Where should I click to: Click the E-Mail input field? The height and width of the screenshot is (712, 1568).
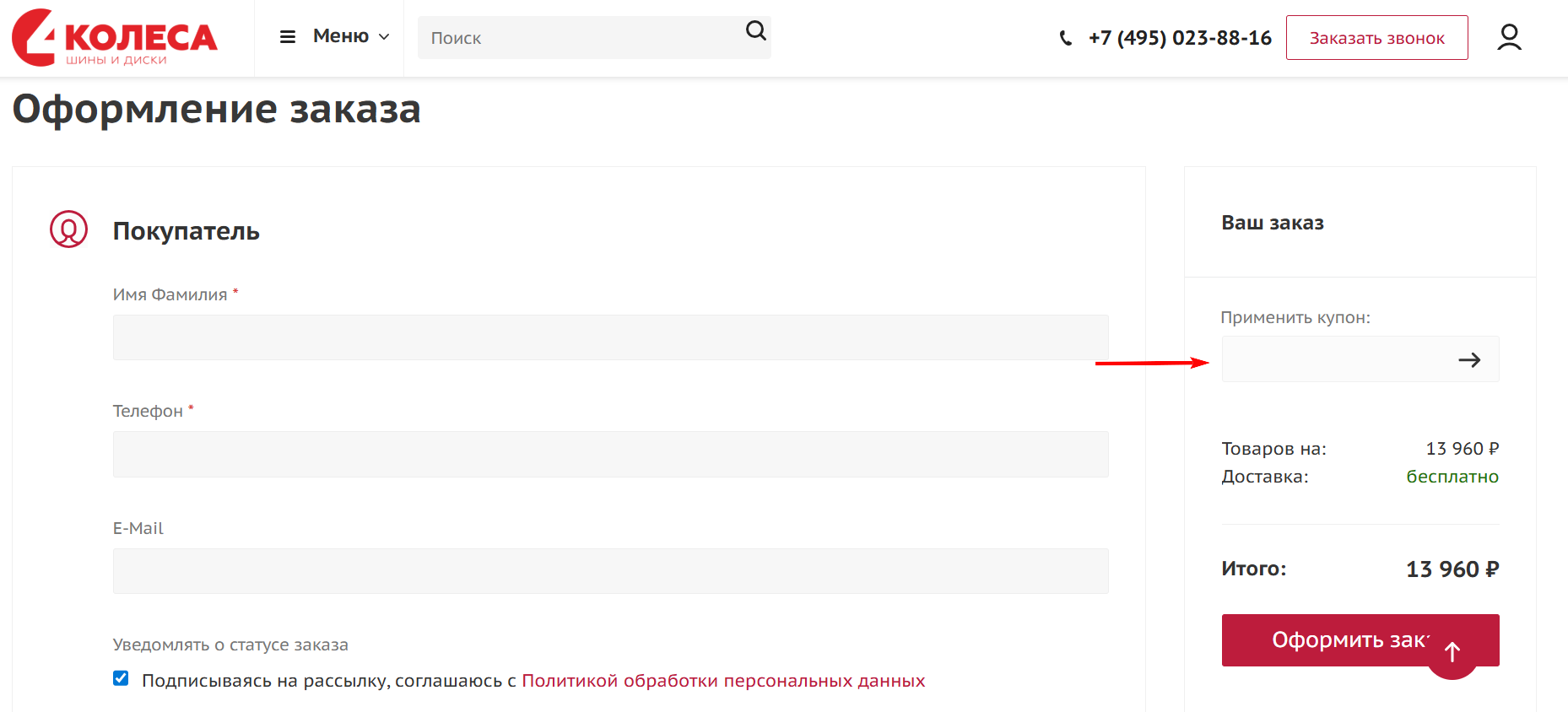click(610, 571)
